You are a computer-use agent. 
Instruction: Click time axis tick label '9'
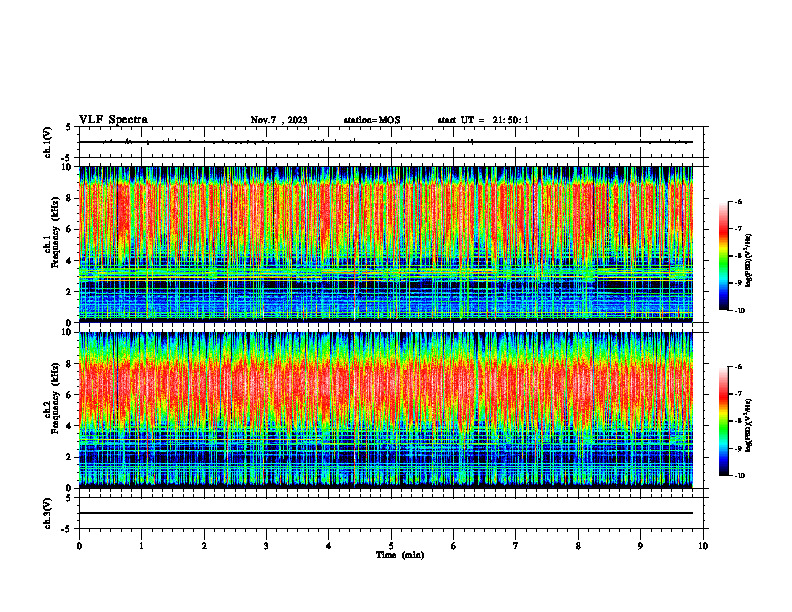coord(640,546)
